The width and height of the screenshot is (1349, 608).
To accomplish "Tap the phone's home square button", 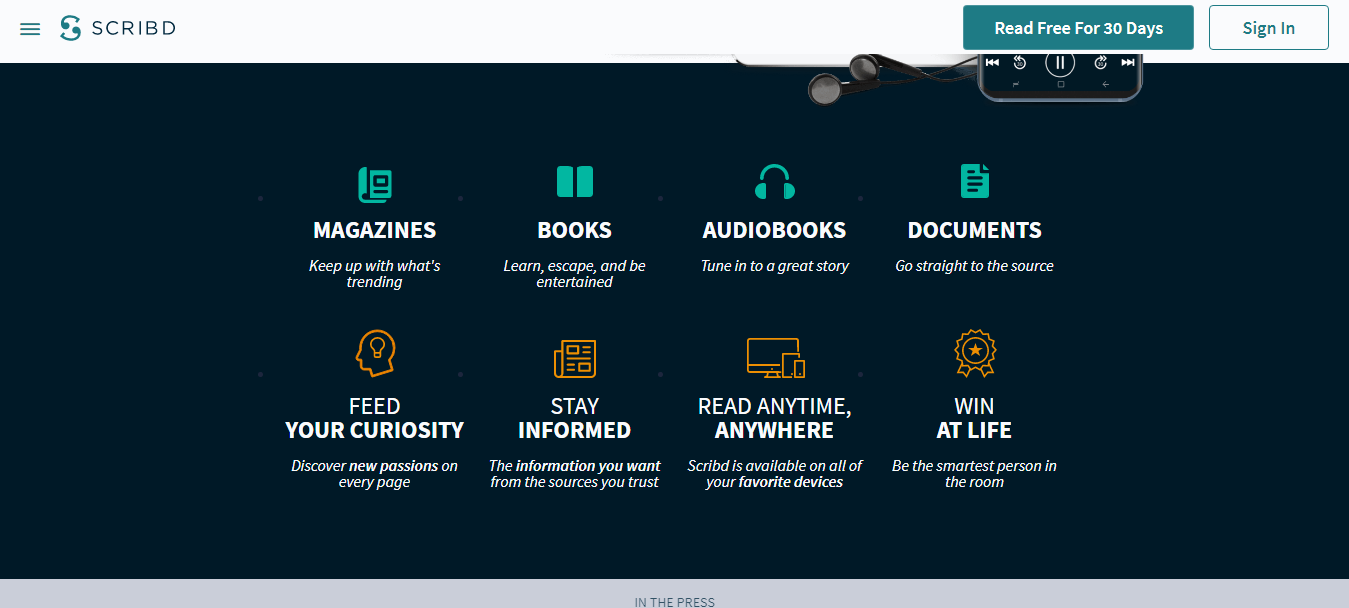I will coord(1061,84).
